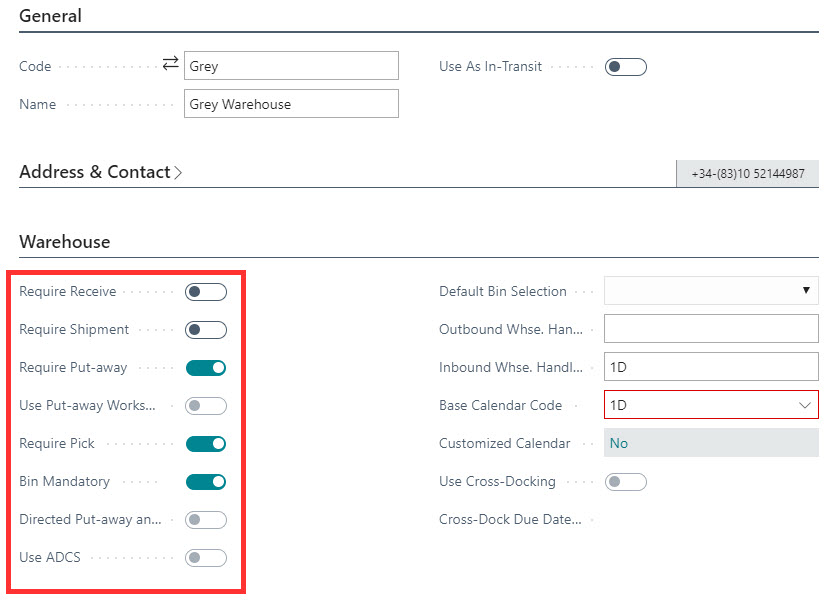Disable the Require Put-away toggle
The width and height of the screenshot is (833, 603).
[x=206, y=368]
